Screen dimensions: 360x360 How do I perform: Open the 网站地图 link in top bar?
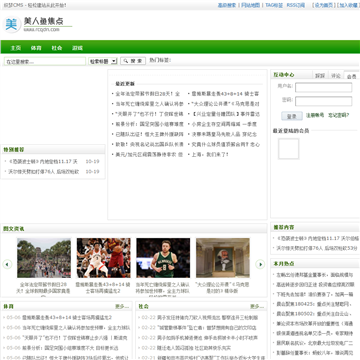[251, 5]
